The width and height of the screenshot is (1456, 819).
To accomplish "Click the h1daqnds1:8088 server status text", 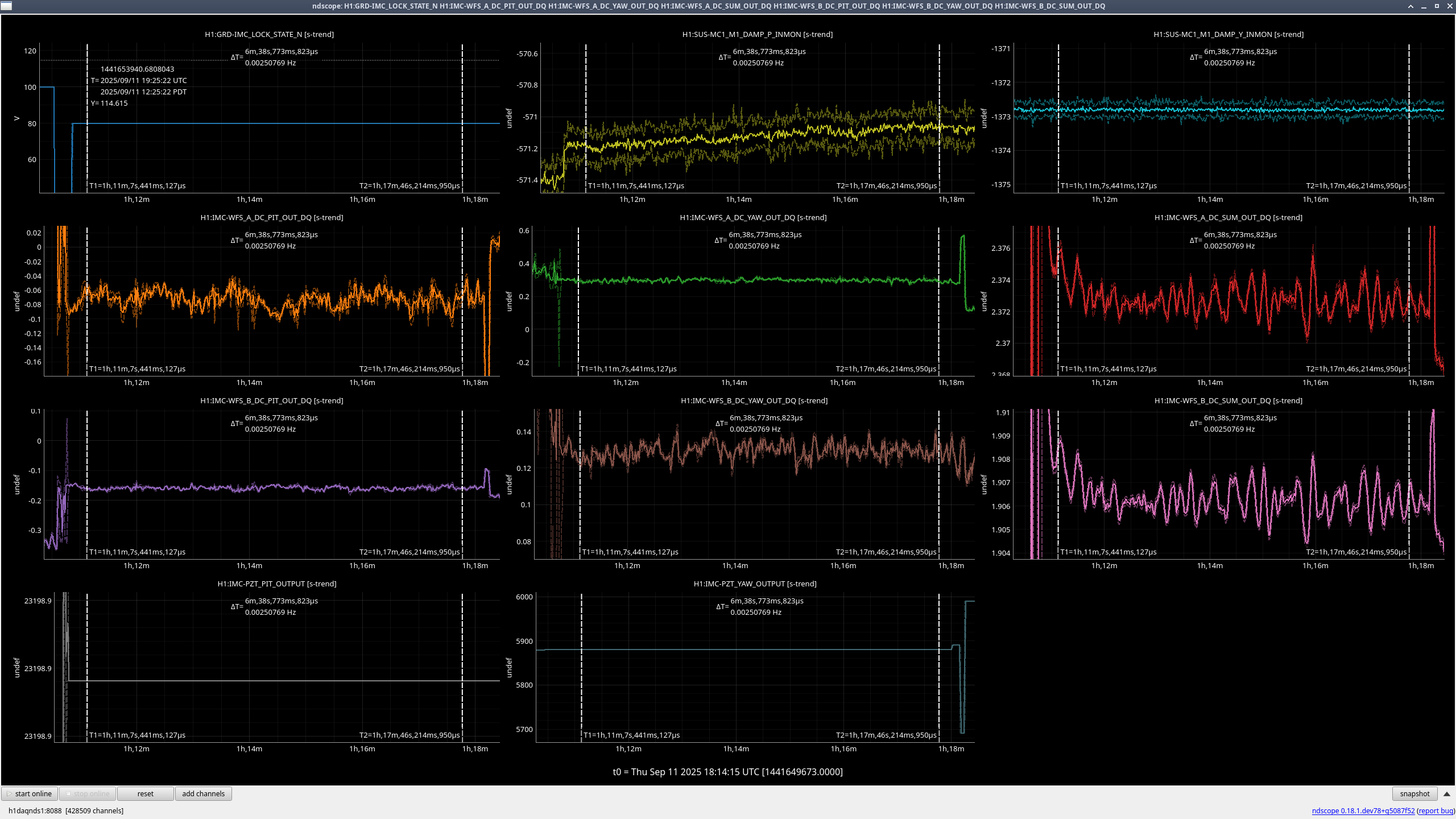I will tap(65, 810).
